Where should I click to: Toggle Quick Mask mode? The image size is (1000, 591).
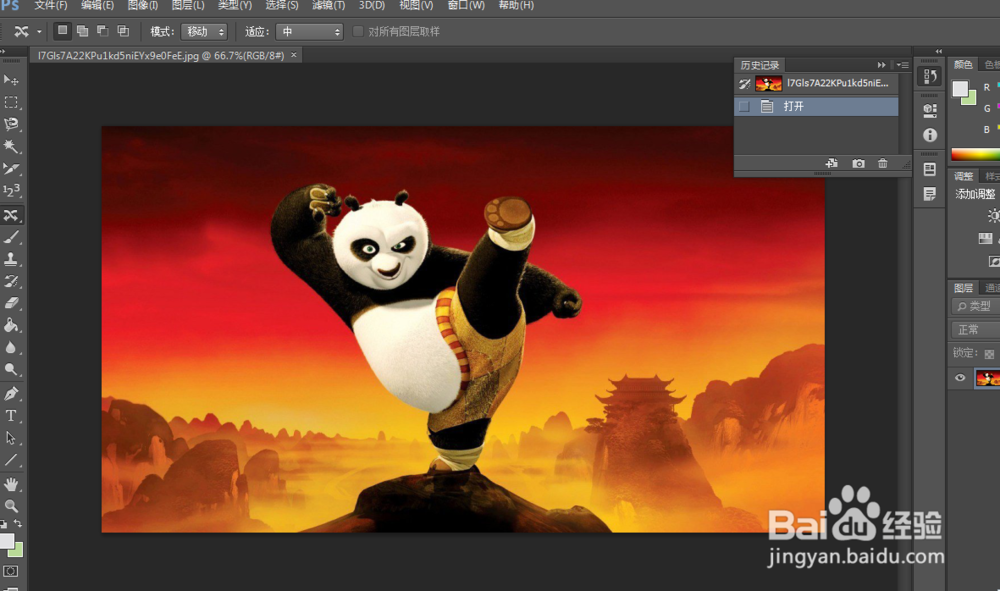[11, 571]
